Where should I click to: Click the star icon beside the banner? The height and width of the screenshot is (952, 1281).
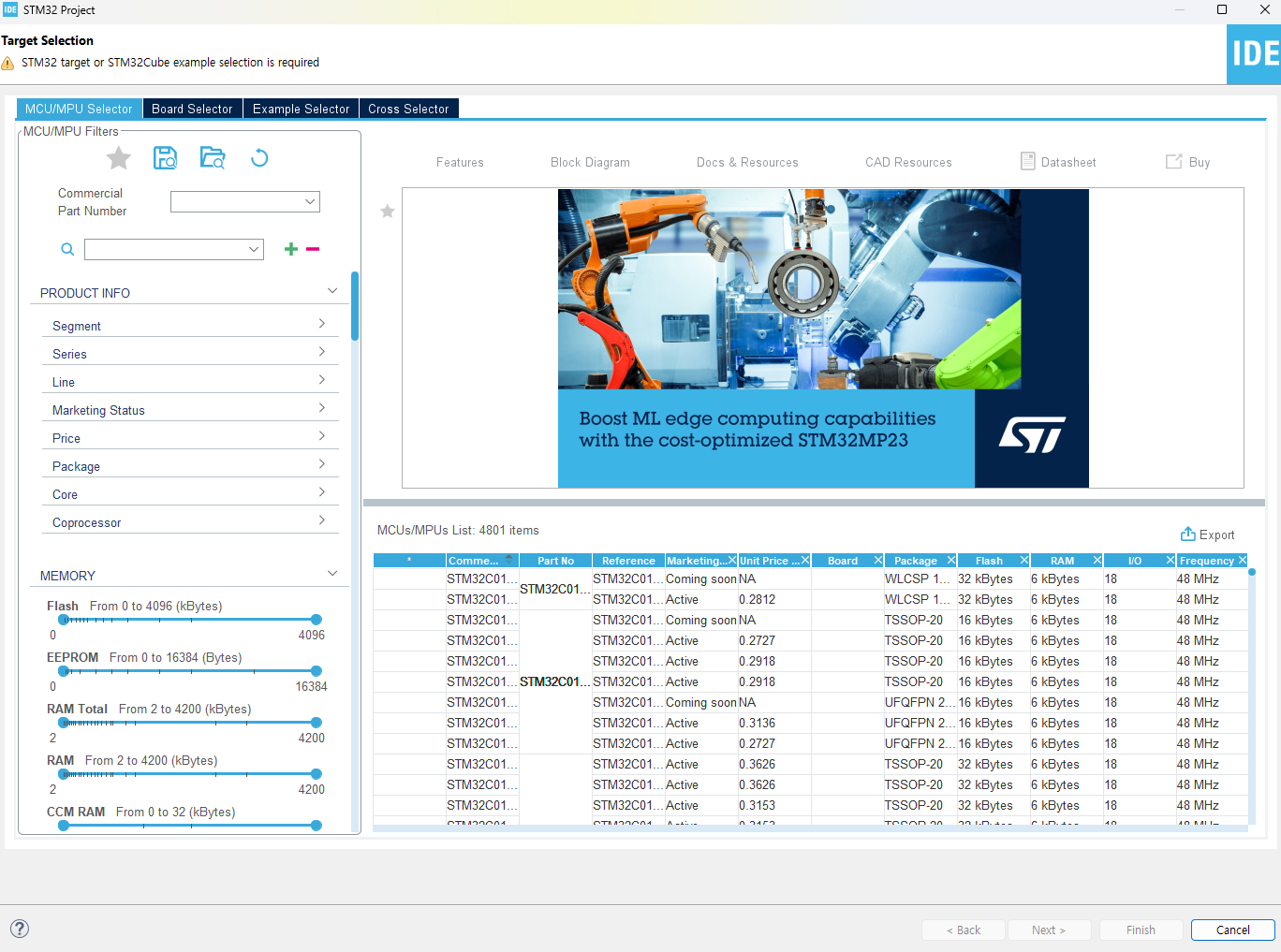[x=388, y=212]
